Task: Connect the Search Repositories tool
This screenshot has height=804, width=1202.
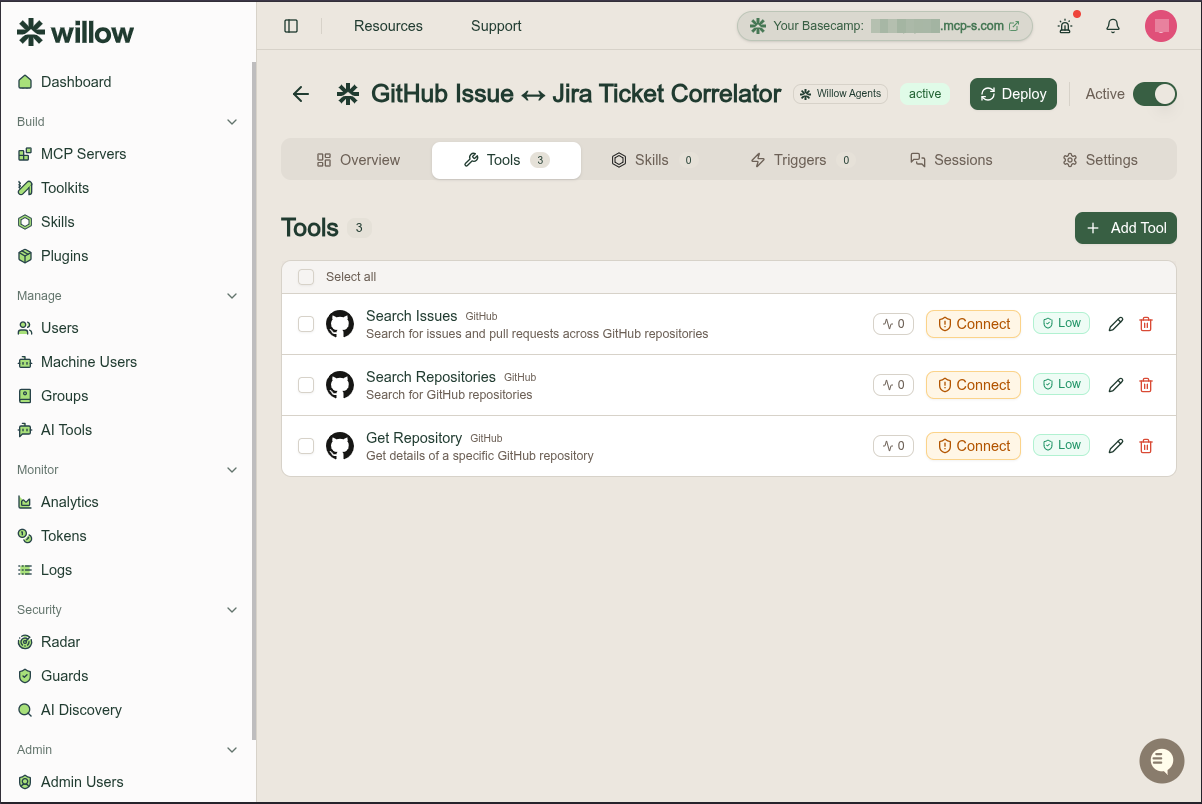Action: [x=973, y=385]
